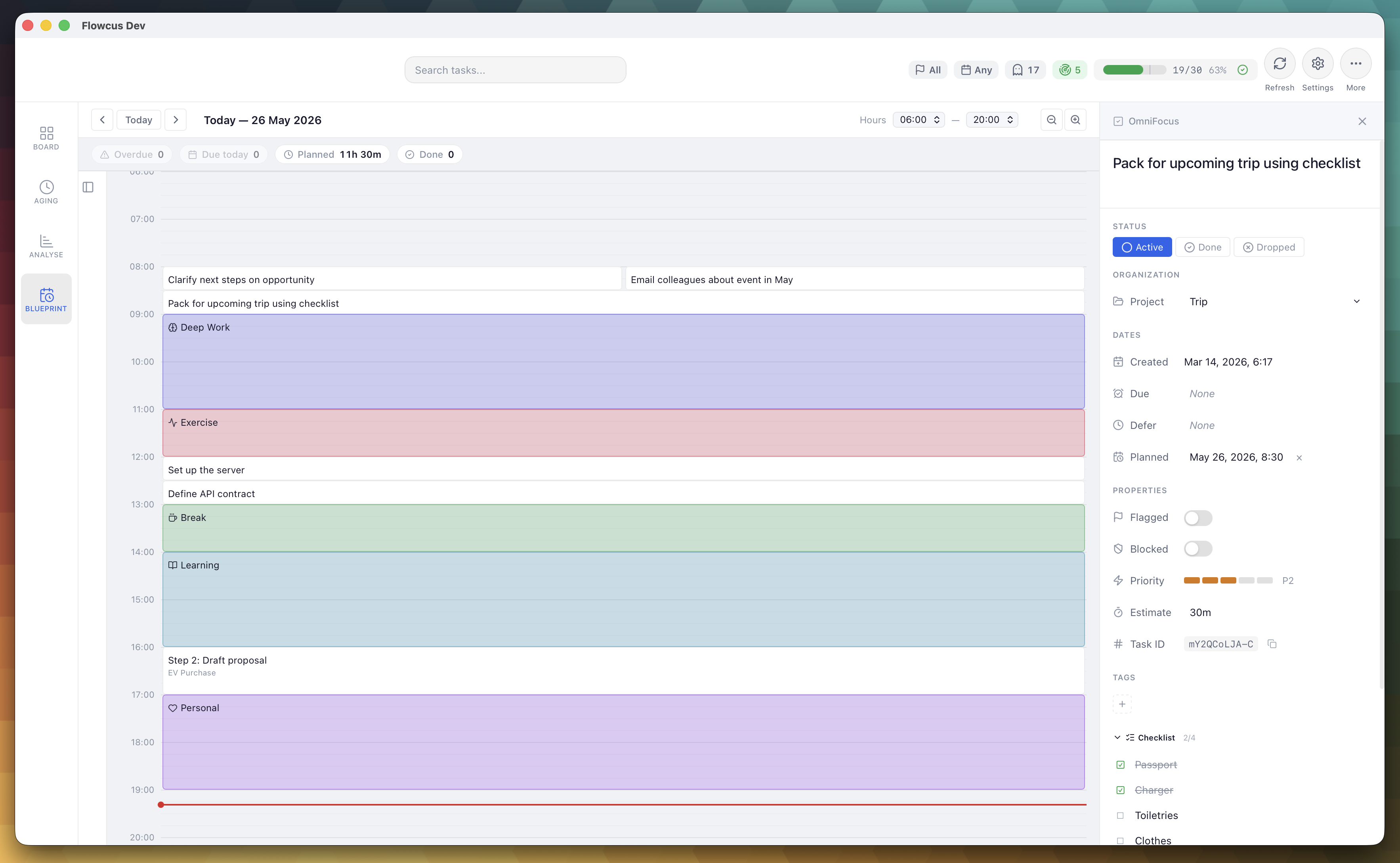Select the Personal time block
The image size is (1400, 863).
click(x=623, y=742)
